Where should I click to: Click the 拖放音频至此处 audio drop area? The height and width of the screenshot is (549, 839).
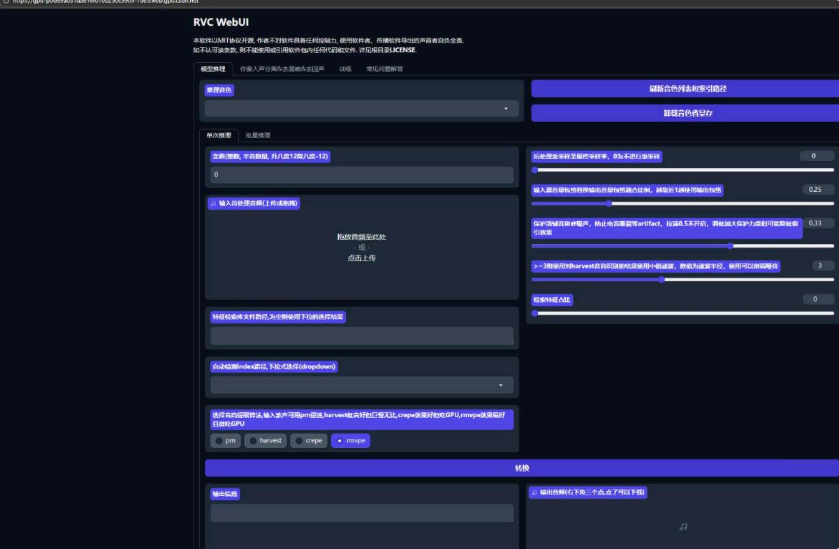362,247
